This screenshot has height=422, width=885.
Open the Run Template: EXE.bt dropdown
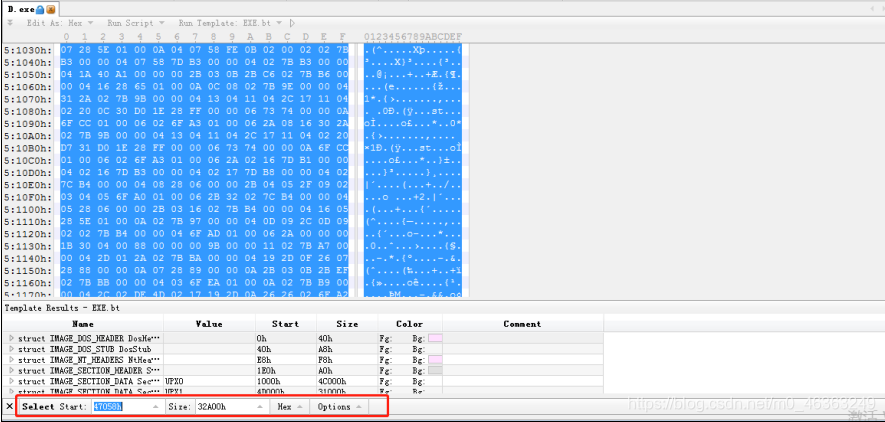[x=231, y=23]
